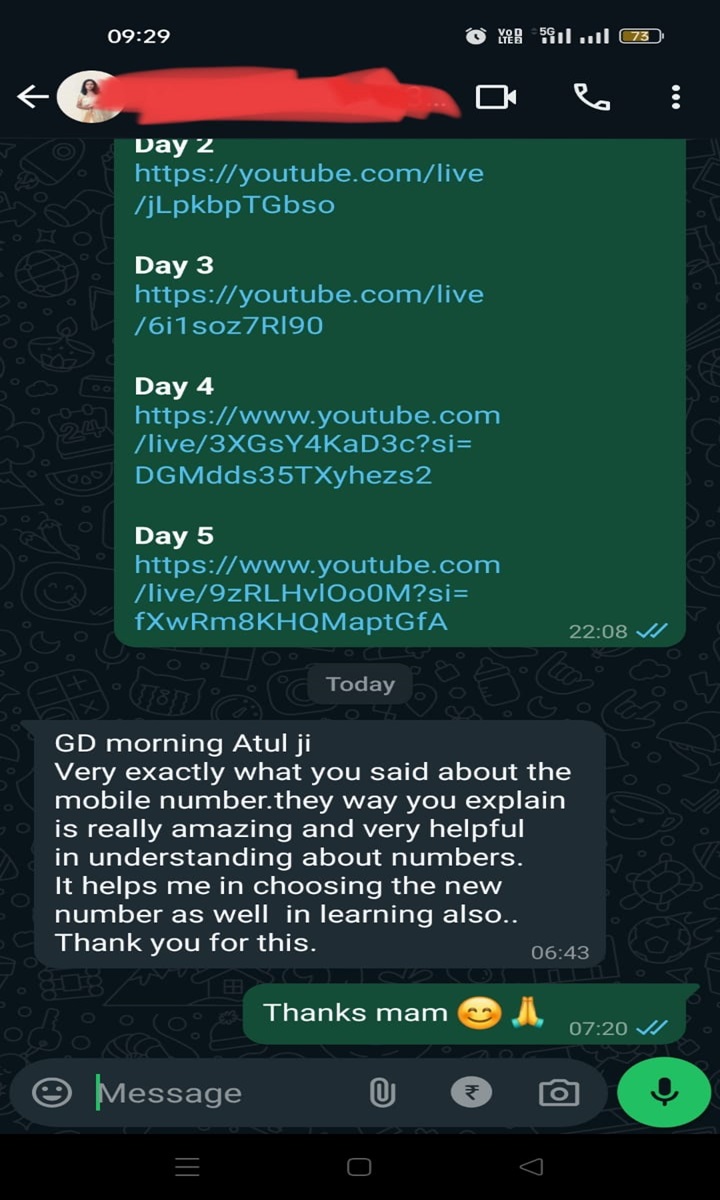Start a voice call with phone icon

[x=591, y=97]
